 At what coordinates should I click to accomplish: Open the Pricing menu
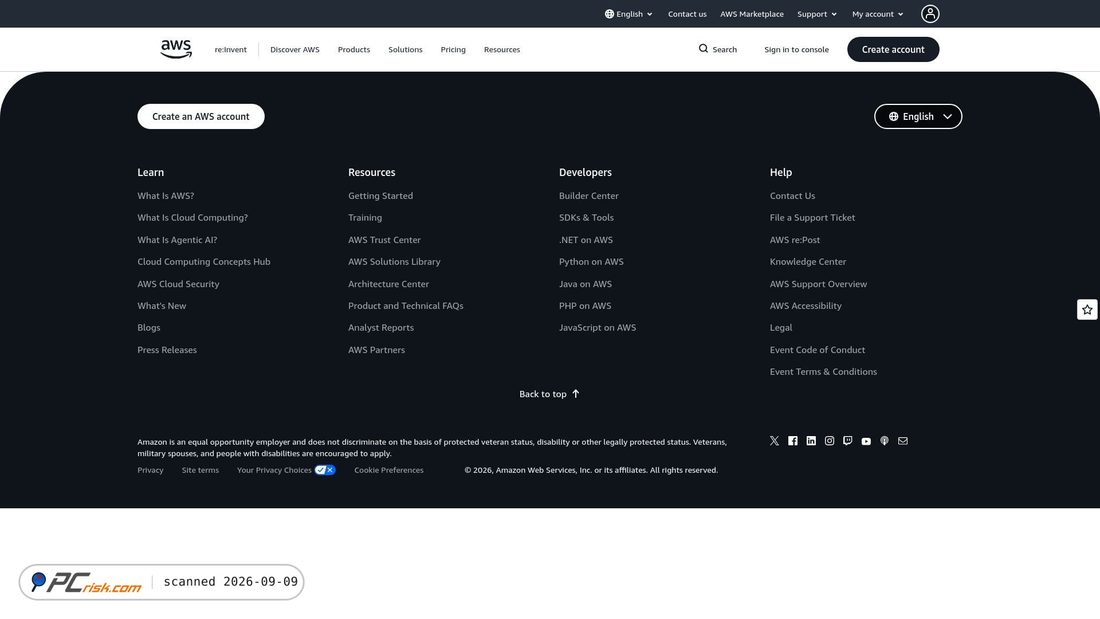[452, 49]
